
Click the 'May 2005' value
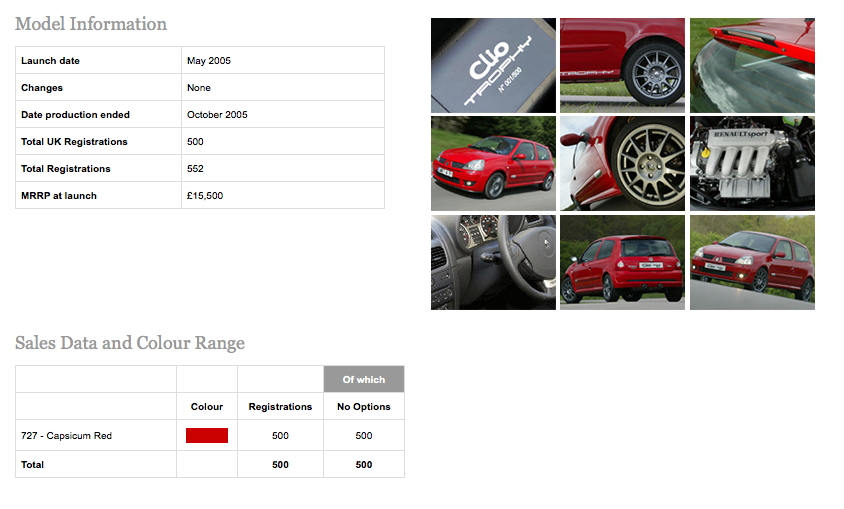coord(209,61)
